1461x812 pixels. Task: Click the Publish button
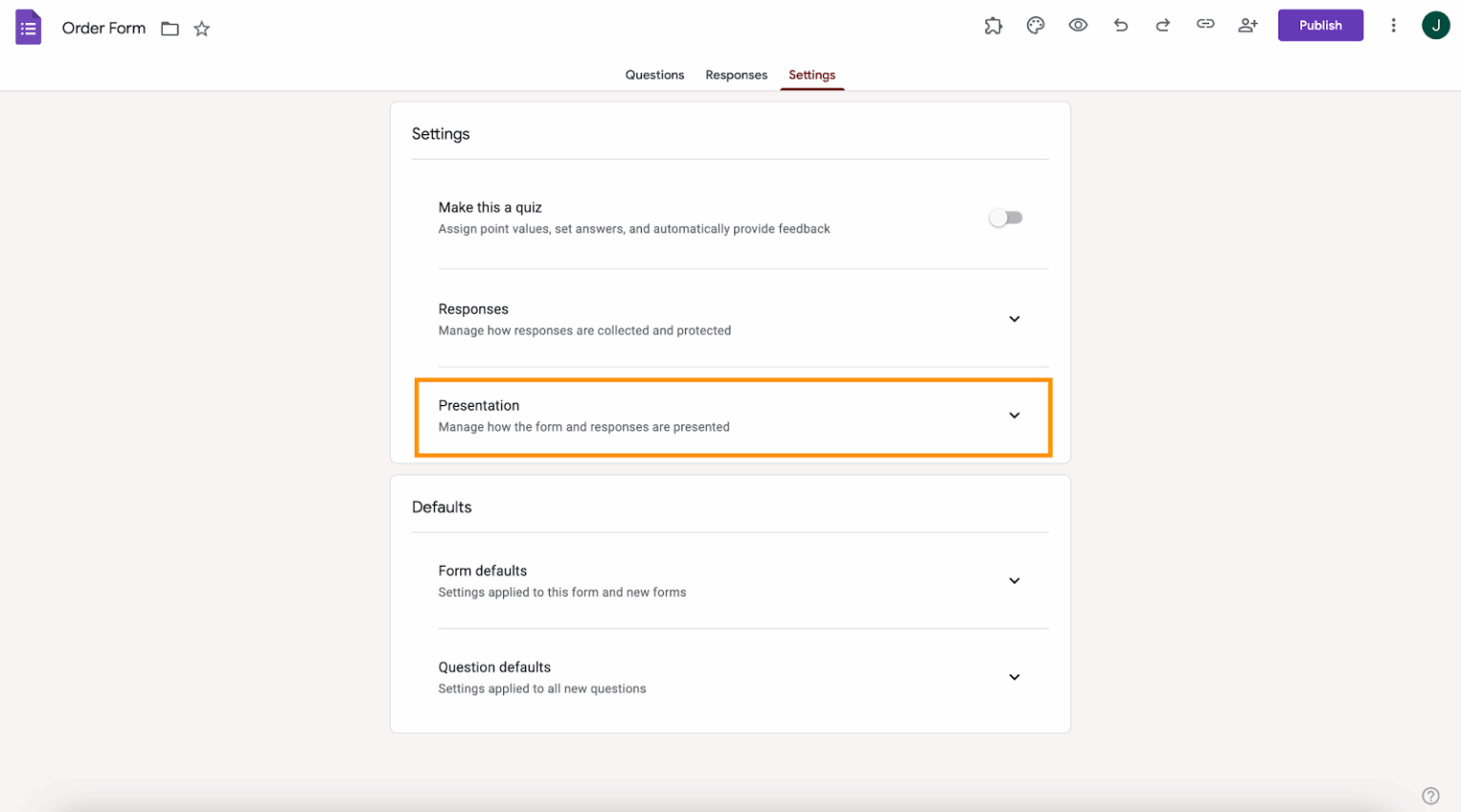pos(1320,25)
